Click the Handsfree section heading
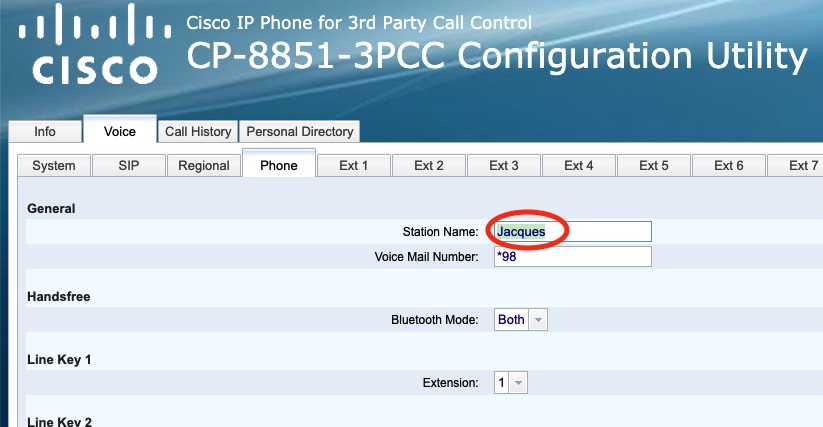Viewport: 823px width, 427px height. tap(59, 296)
